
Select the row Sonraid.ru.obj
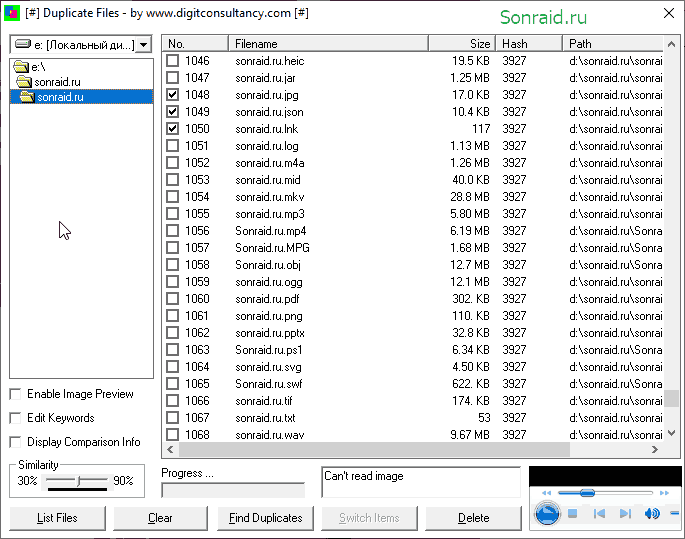pos(413,265)
